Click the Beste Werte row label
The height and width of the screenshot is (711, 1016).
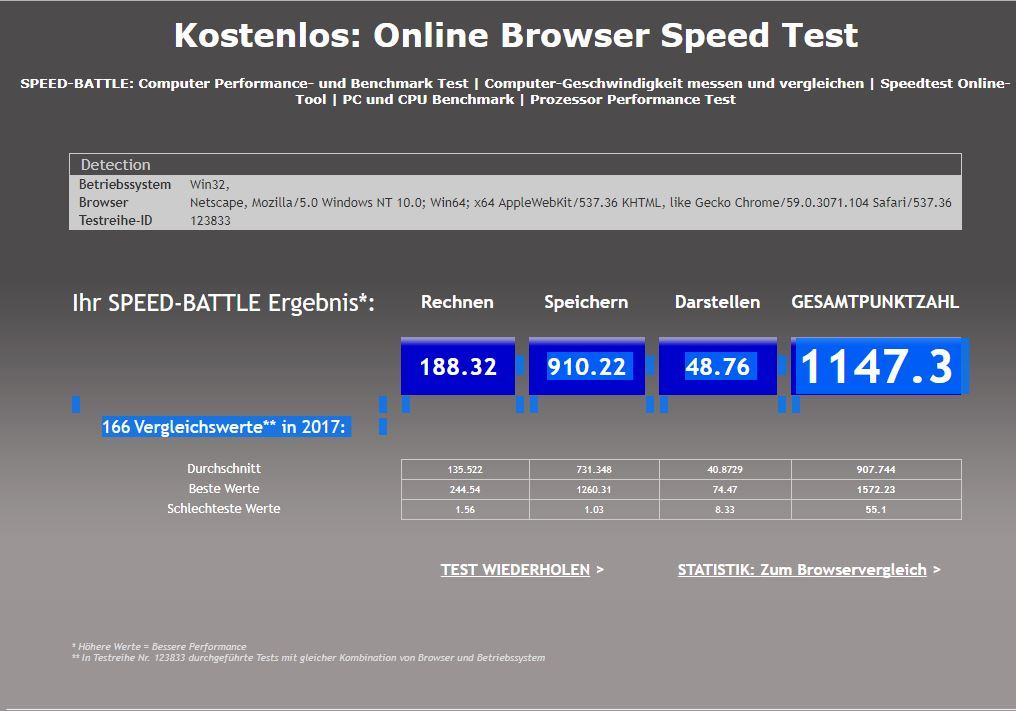(224, 488)
